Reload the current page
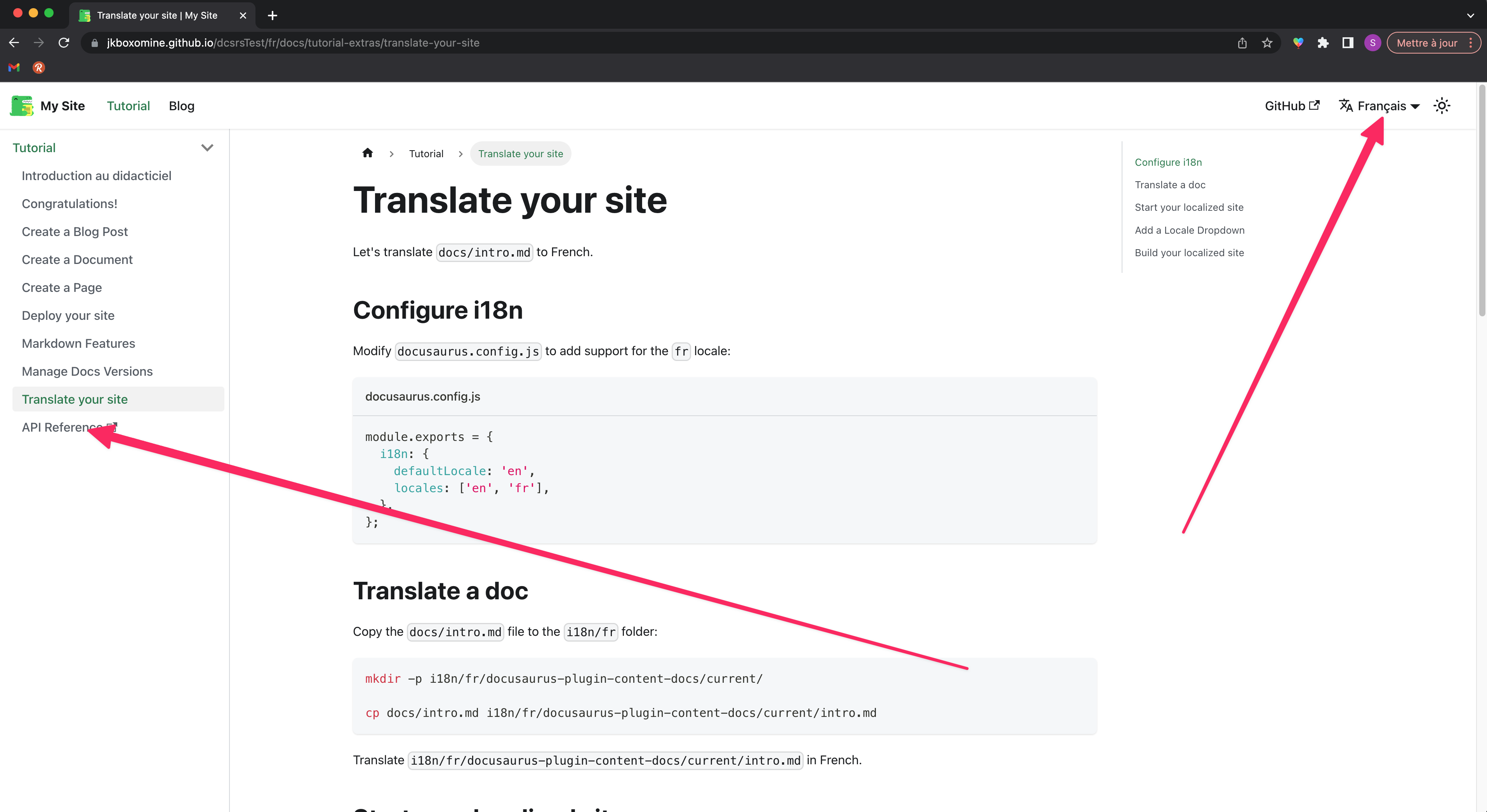The width and height of the screenshot is (1487, 812). tap(64, 43)
